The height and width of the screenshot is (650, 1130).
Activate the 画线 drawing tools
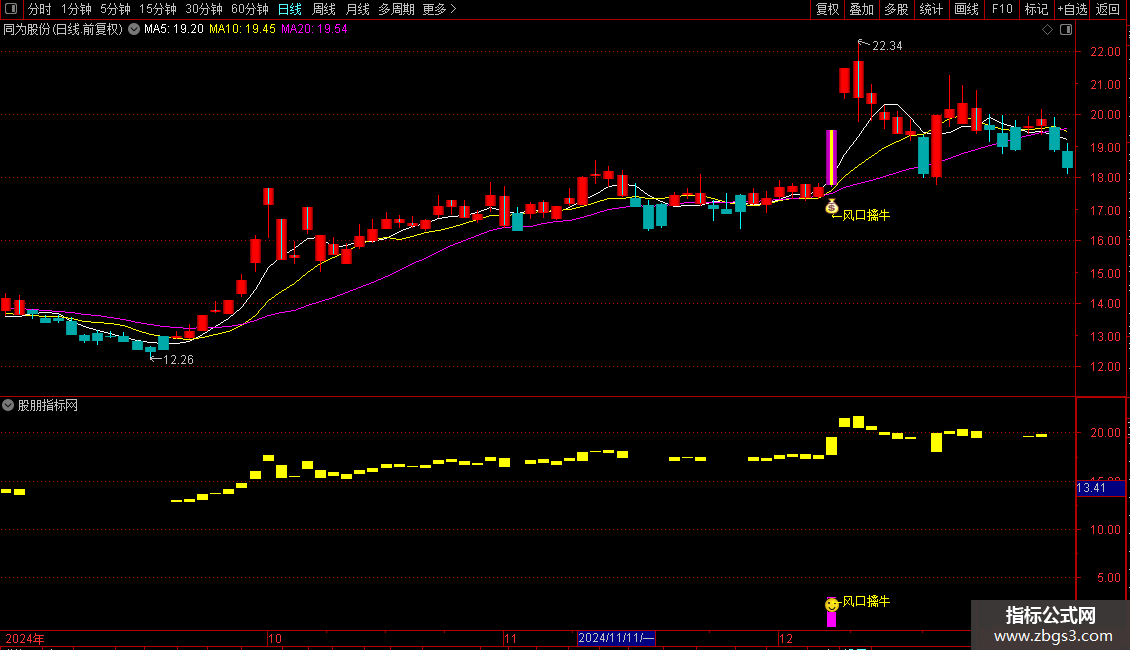point(966,9)
